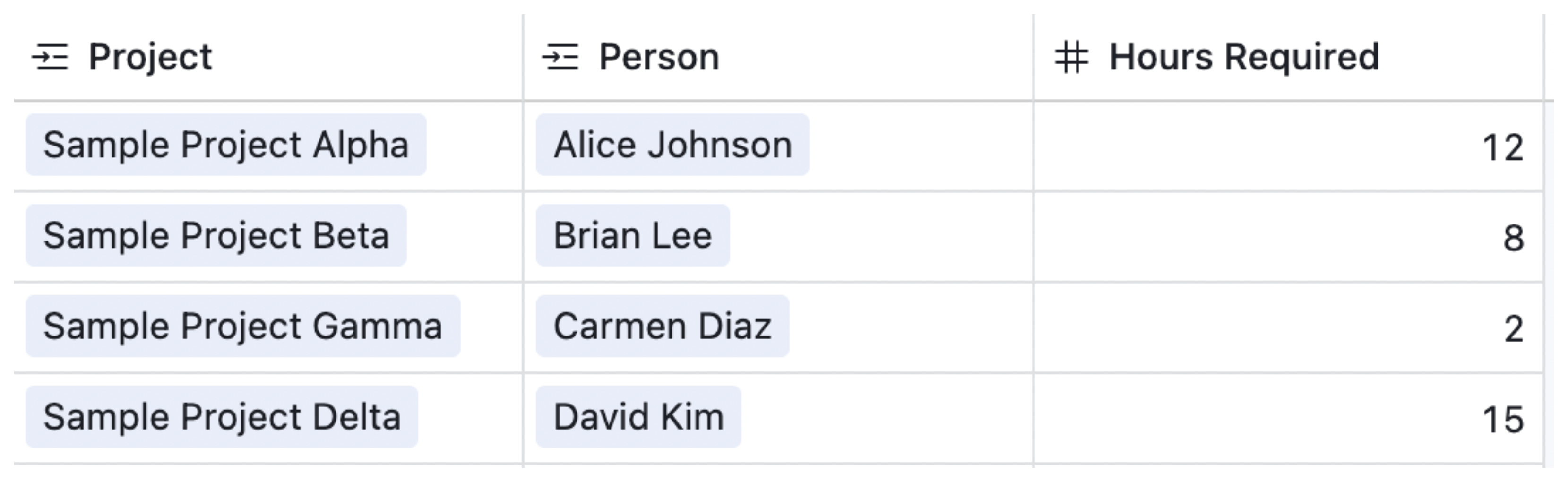Select the David Kim tag
This screenshot has width=1568, height=482.
coord(638,416)
